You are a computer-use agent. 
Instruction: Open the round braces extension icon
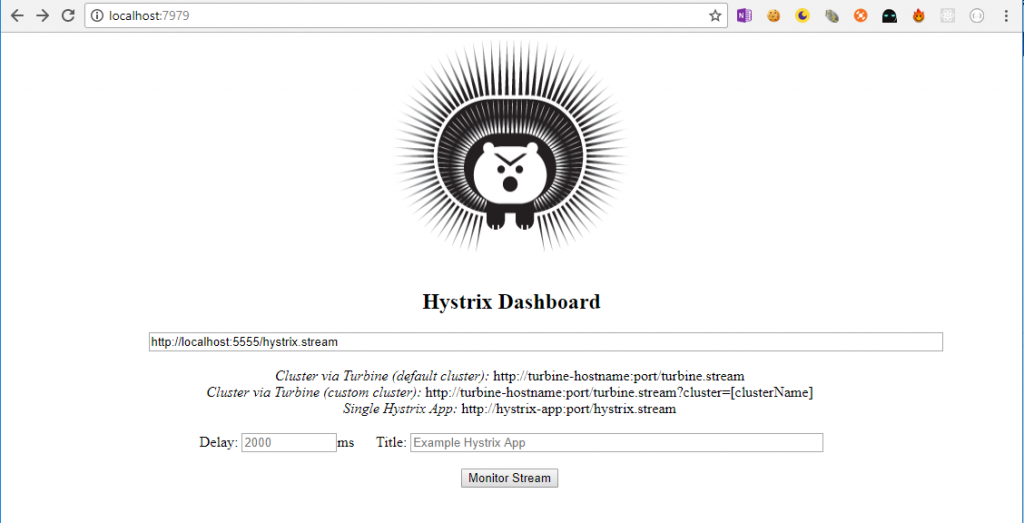[977, 16]
